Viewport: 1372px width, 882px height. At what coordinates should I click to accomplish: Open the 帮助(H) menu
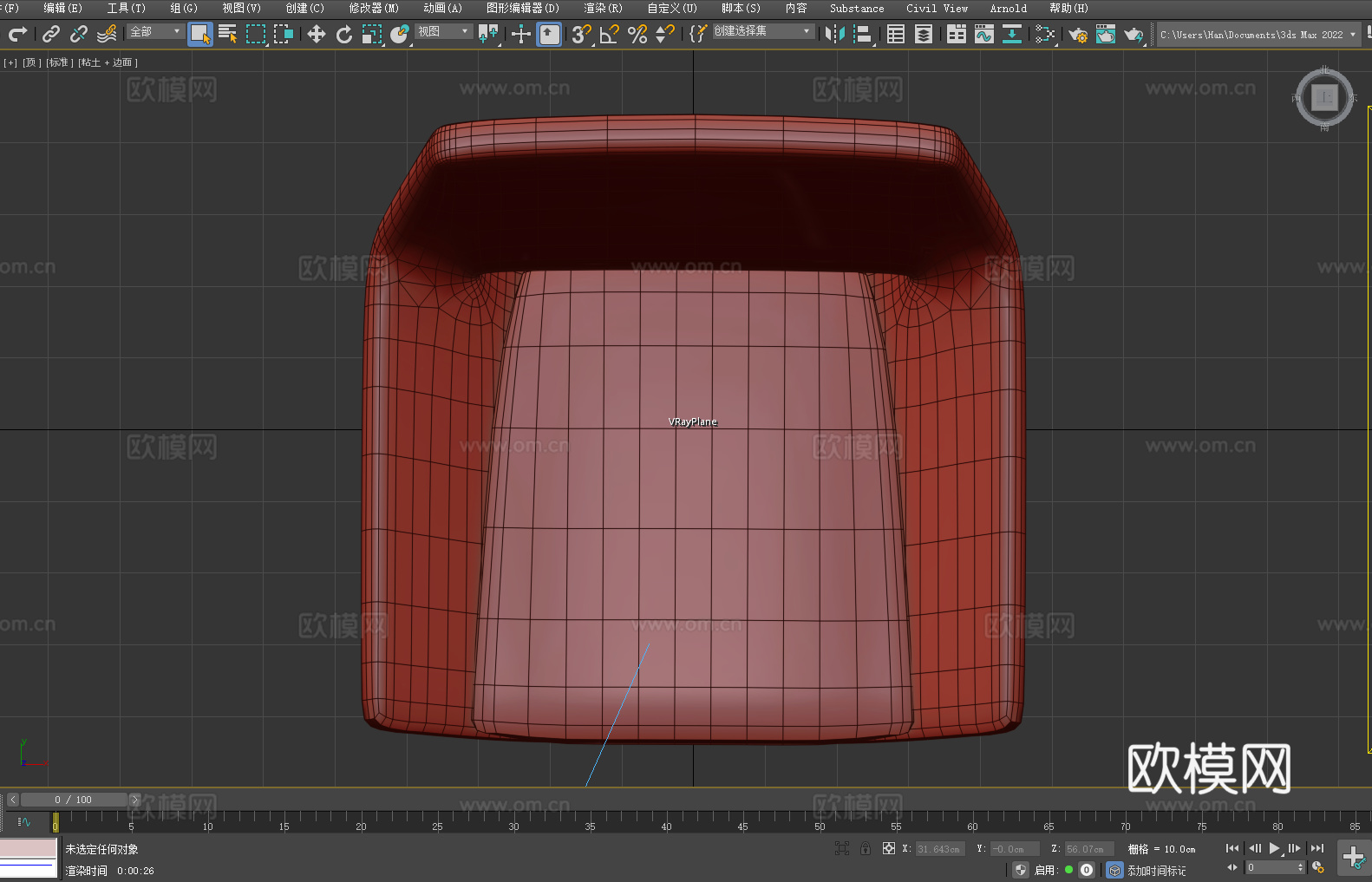tap(1069, 8)
